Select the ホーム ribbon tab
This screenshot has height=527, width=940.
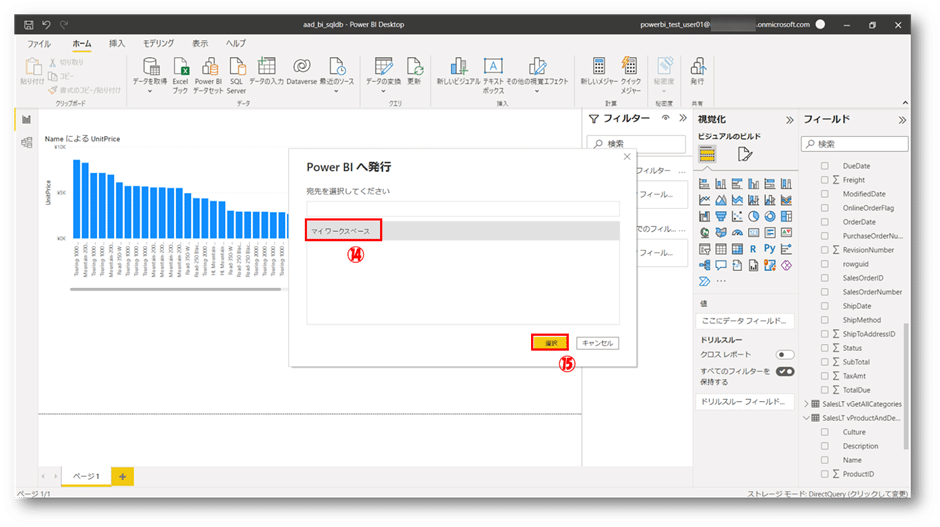(x=82, y=44)
